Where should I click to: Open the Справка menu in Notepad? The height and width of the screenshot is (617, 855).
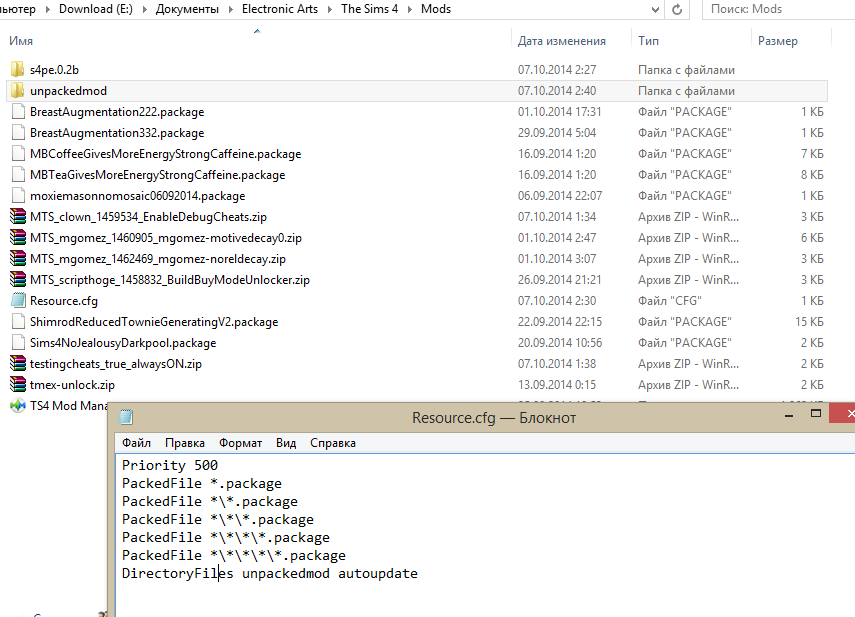coord(333,443)
